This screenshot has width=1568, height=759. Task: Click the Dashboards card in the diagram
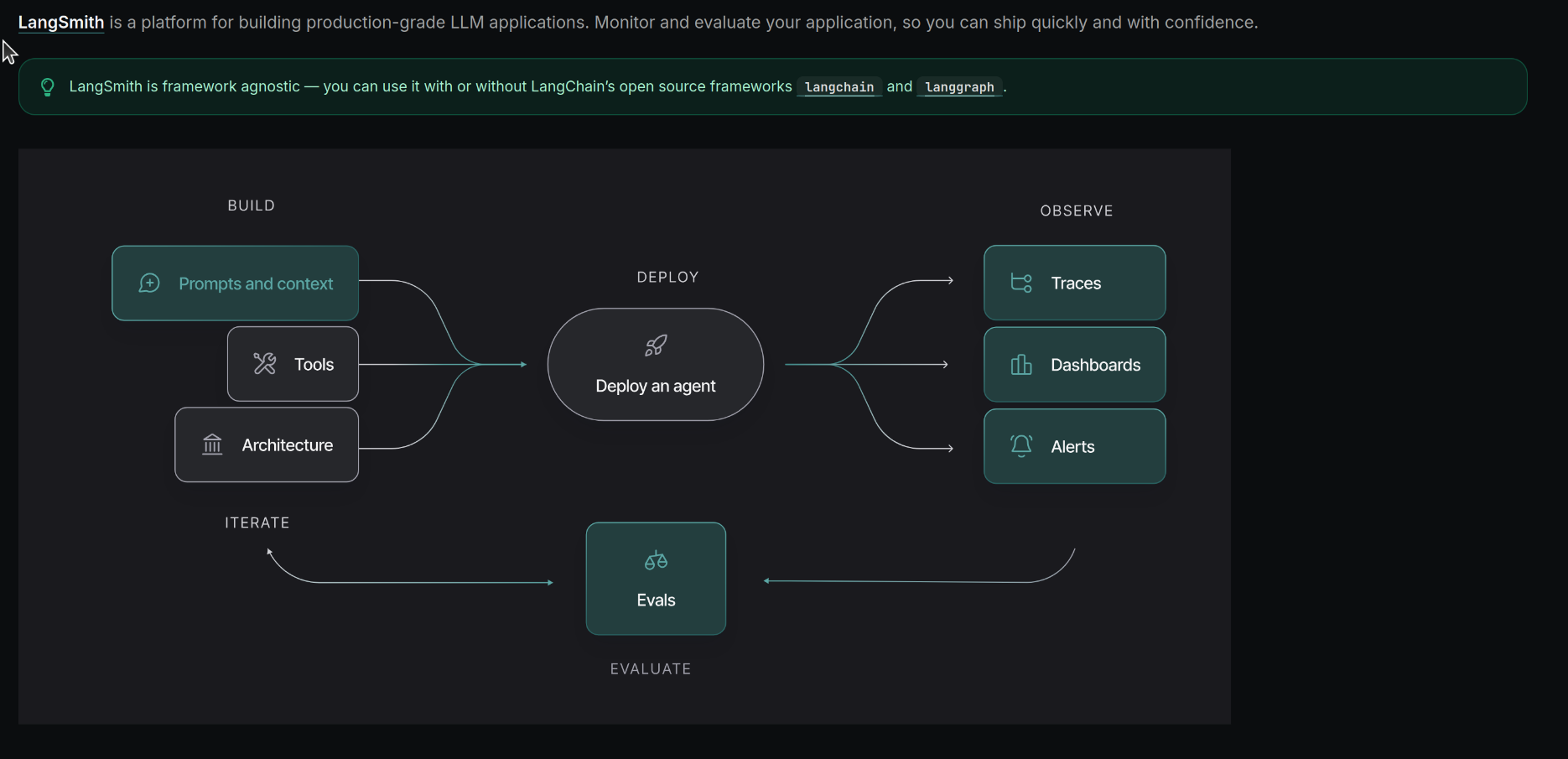1074,364
